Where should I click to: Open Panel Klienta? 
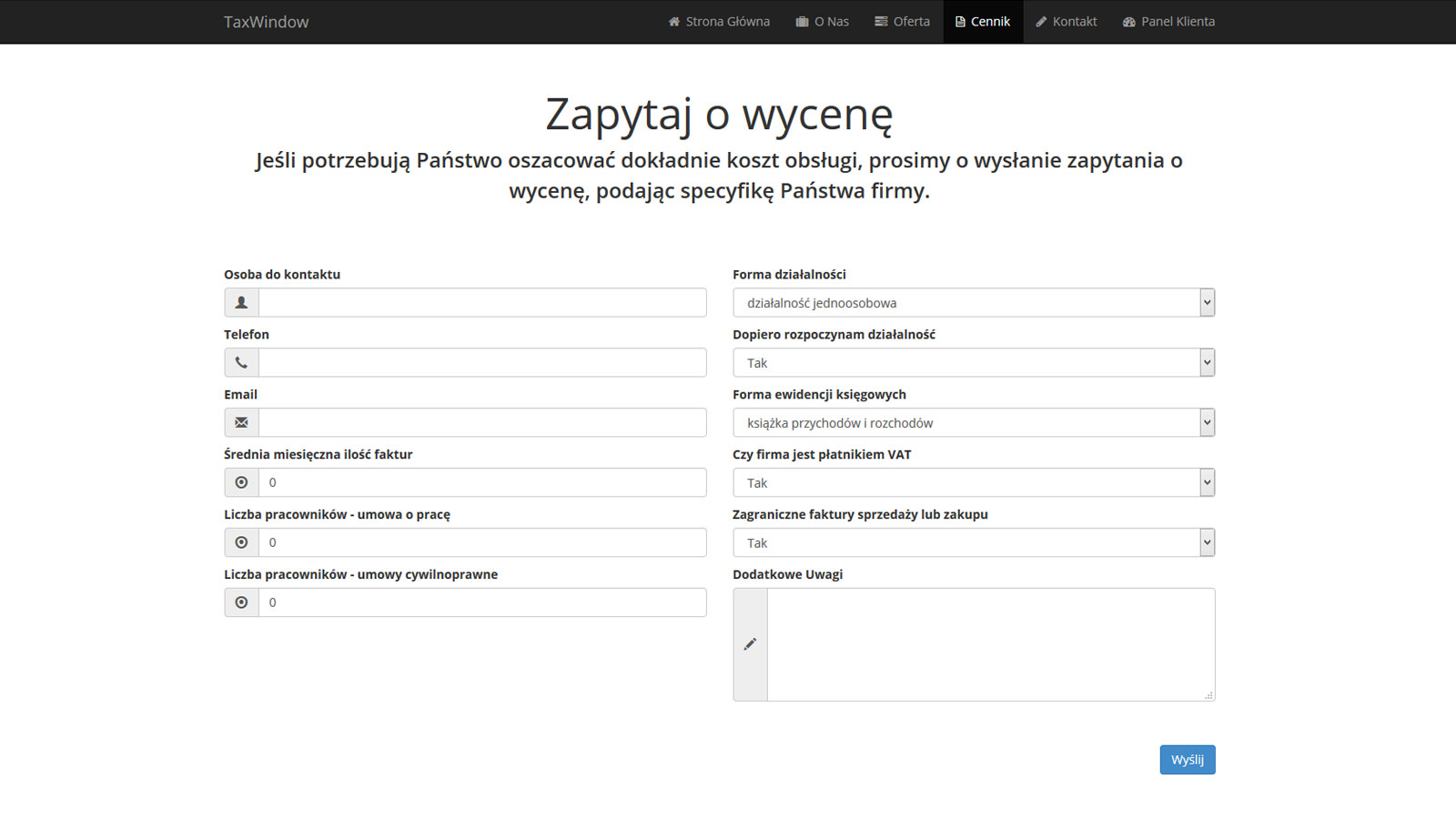pos(1168,22)
